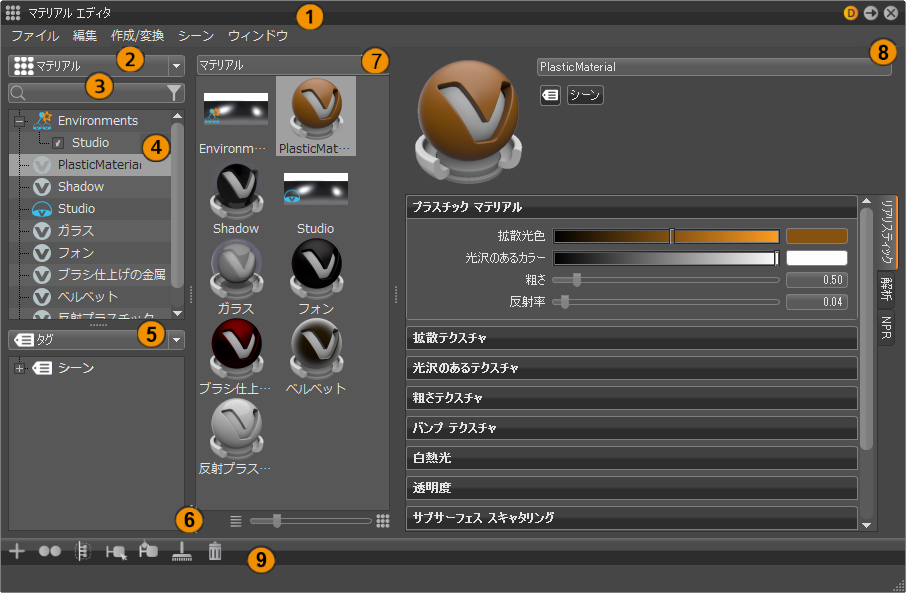
Task: Expand the 透明度 section
Action: pos(631,488)
